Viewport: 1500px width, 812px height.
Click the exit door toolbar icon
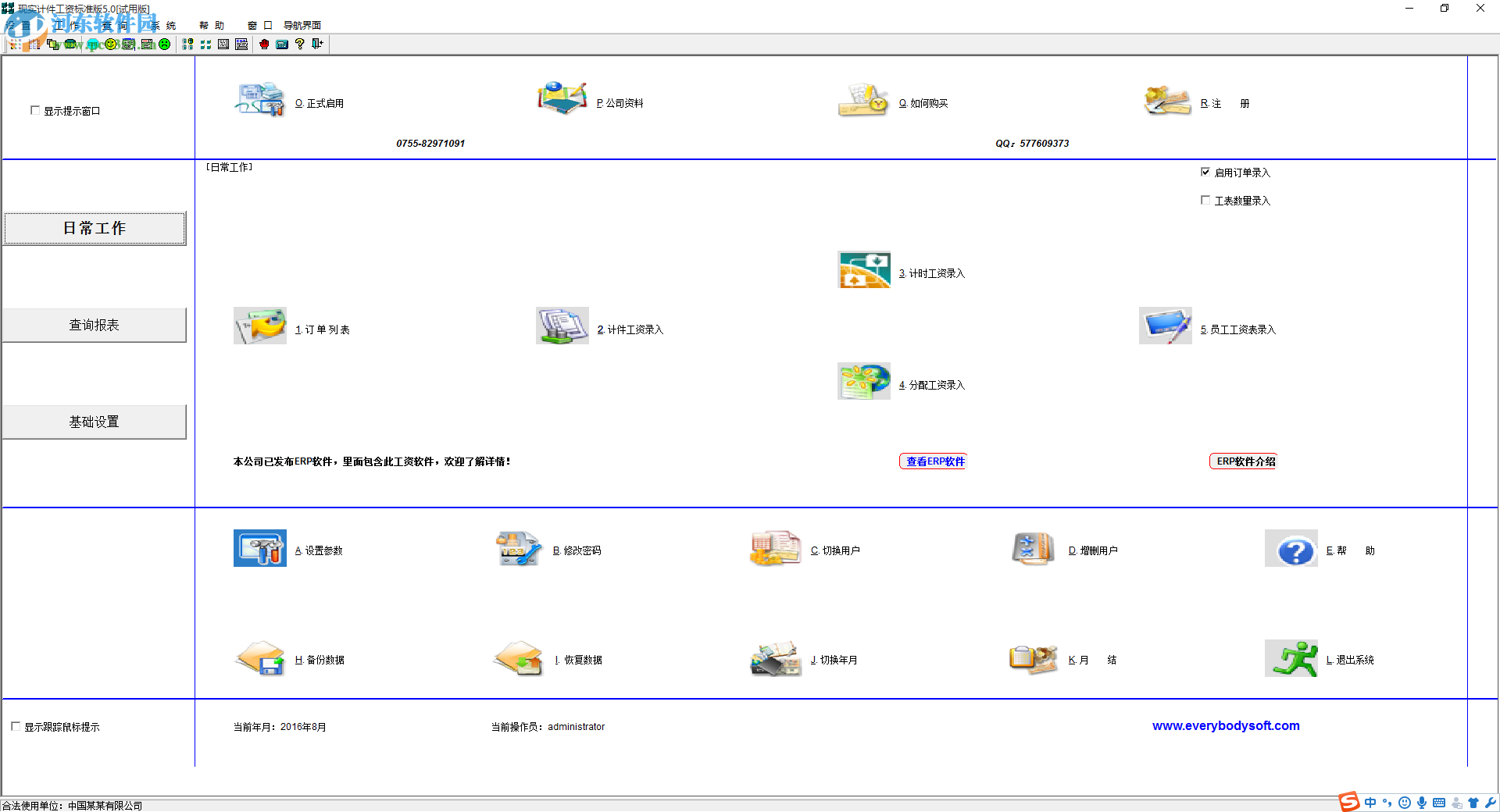(x=317, y=45)
